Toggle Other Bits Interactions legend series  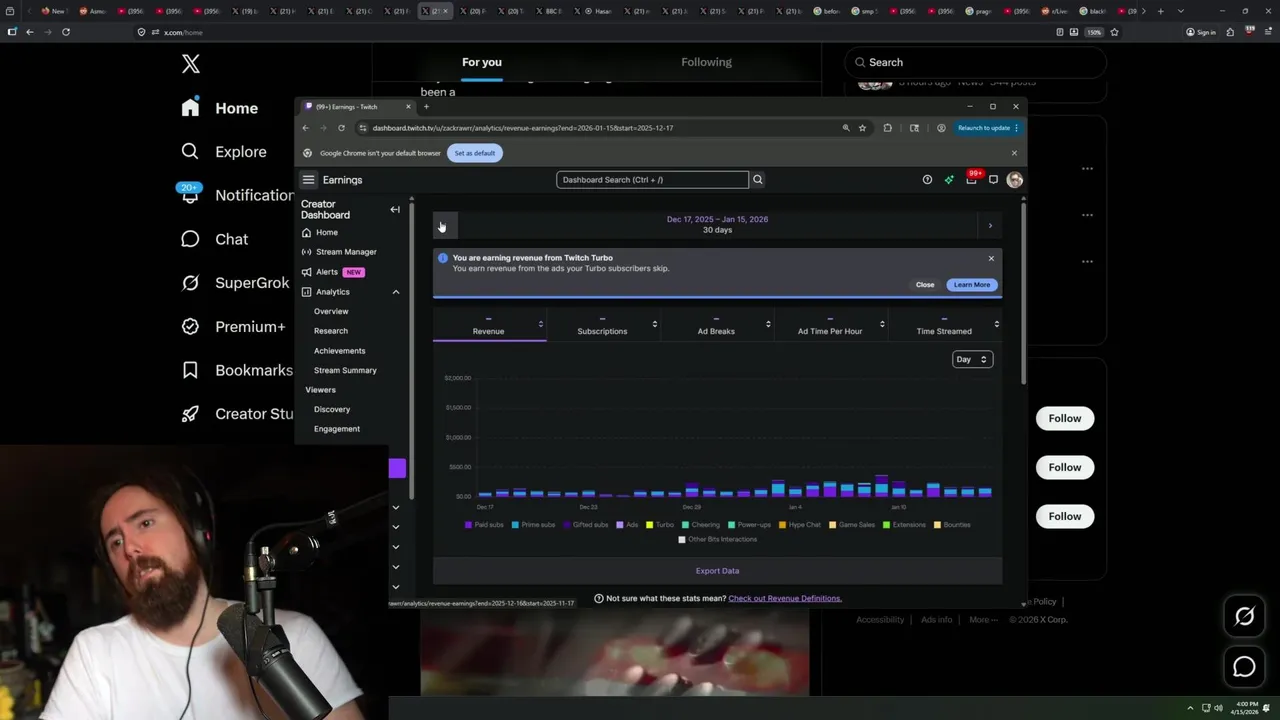pos(718,539)
